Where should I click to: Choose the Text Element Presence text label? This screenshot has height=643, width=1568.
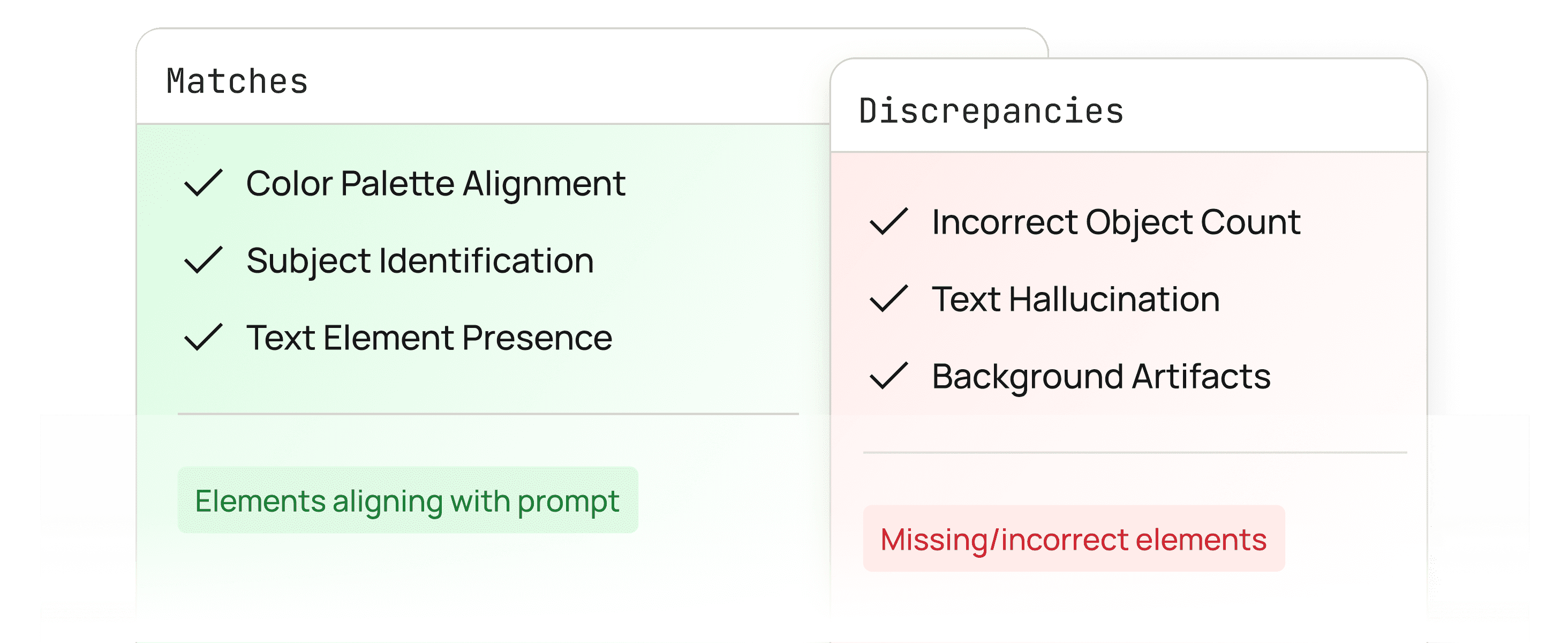429,338
